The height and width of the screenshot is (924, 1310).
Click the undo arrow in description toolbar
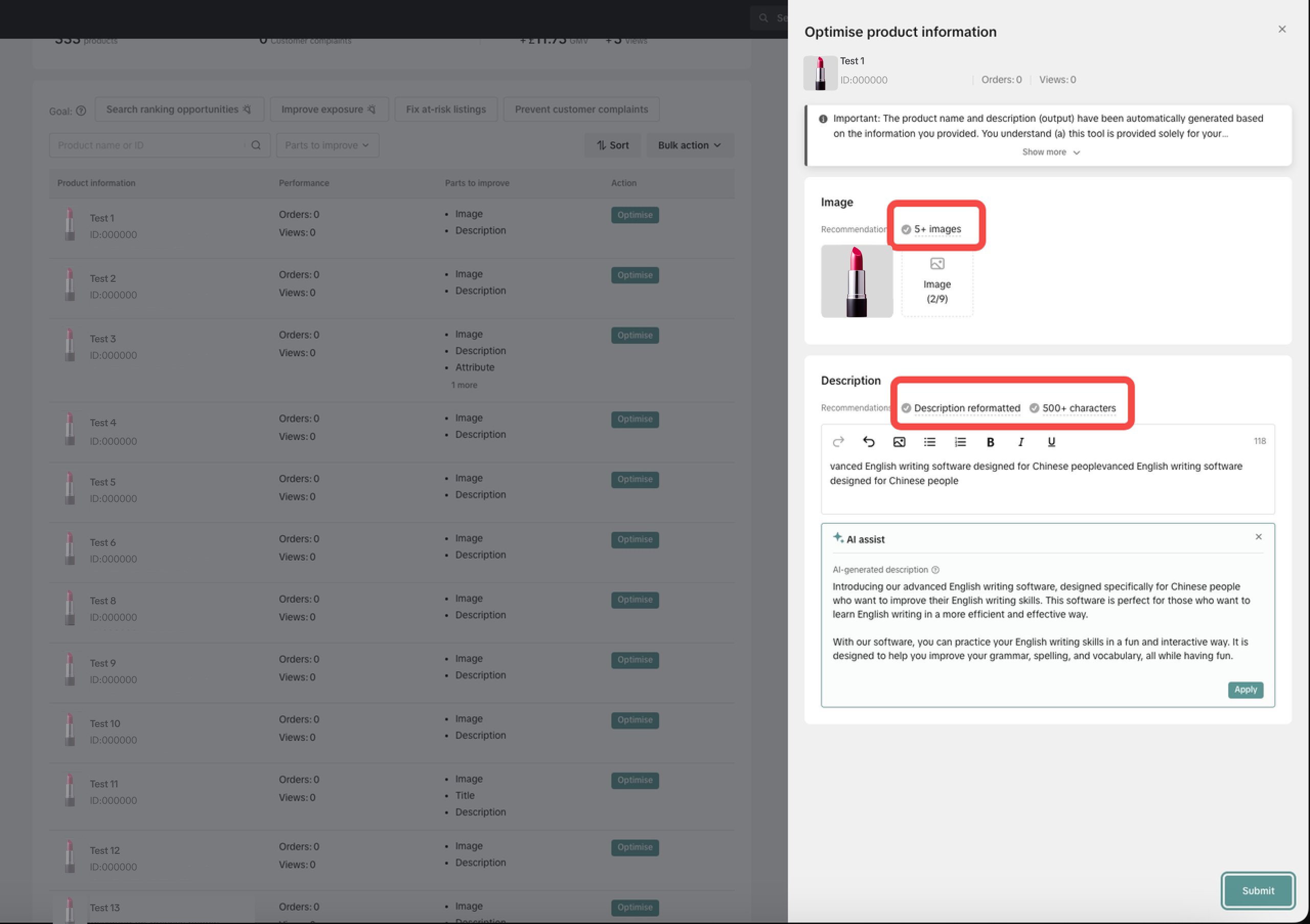(868, 442)
